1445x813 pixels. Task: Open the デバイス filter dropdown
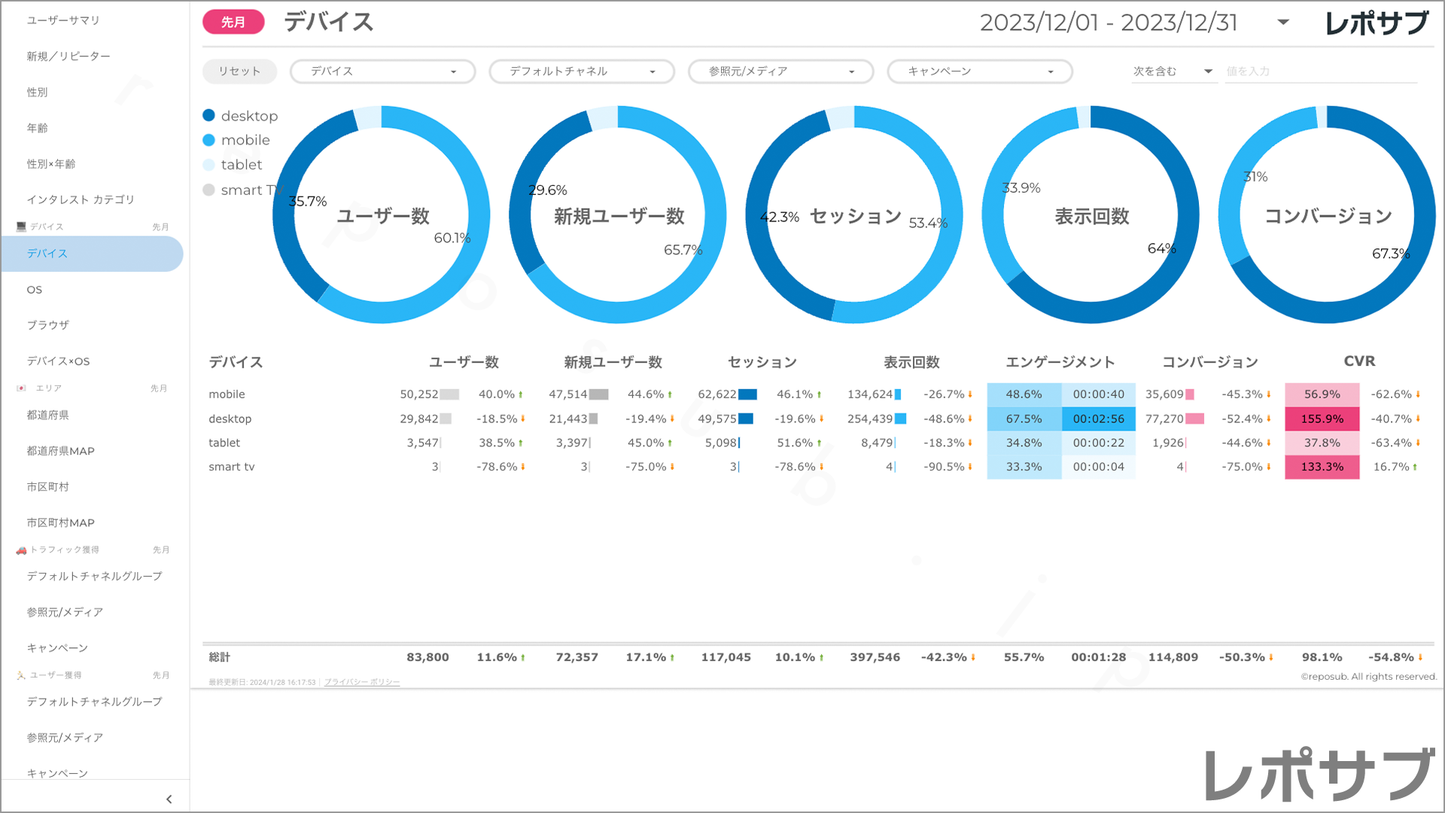[x=382, y=72]
